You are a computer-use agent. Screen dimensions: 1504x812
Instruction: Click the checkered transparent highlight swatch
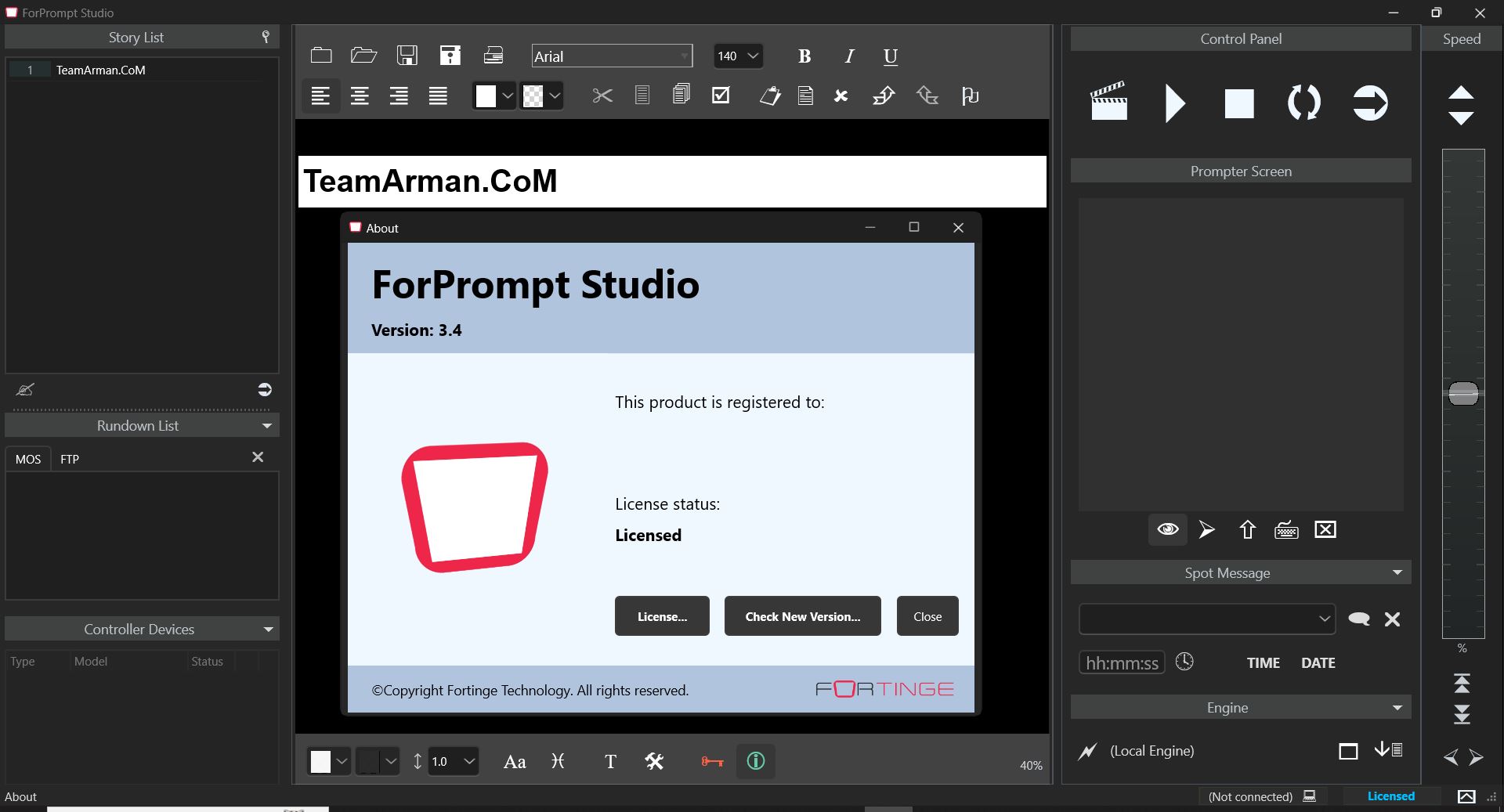coord(533,96)
